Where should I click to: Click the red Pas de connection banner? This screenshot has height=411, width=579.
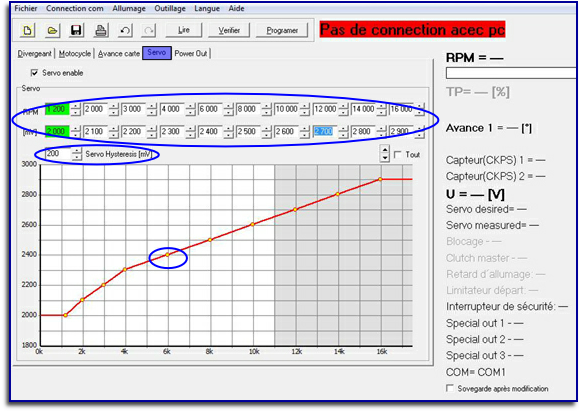coord(412,30)
